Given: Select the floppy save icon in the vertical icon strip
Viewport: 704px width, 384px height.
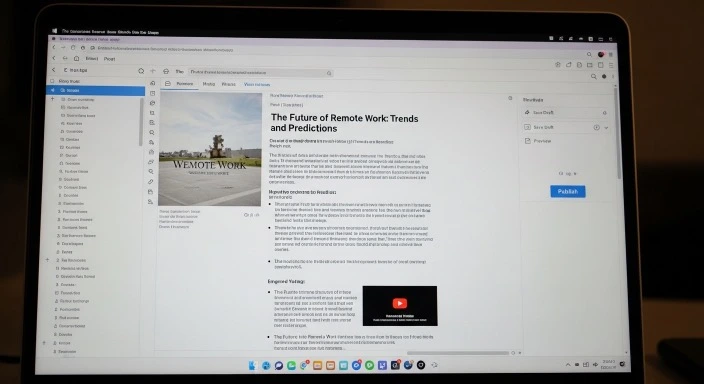Looking at the screenshot, I should click(x=150, y=192).
